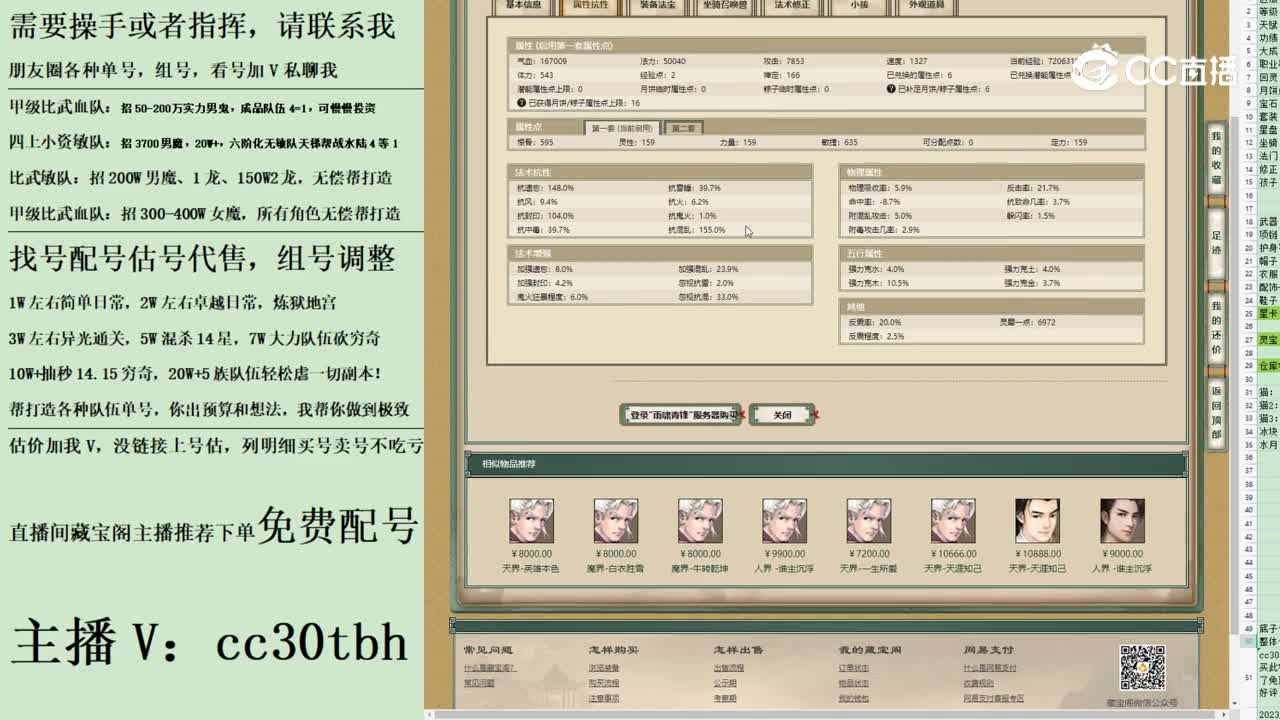Switch to the 基本信息 tab

[x=523, y=6]
